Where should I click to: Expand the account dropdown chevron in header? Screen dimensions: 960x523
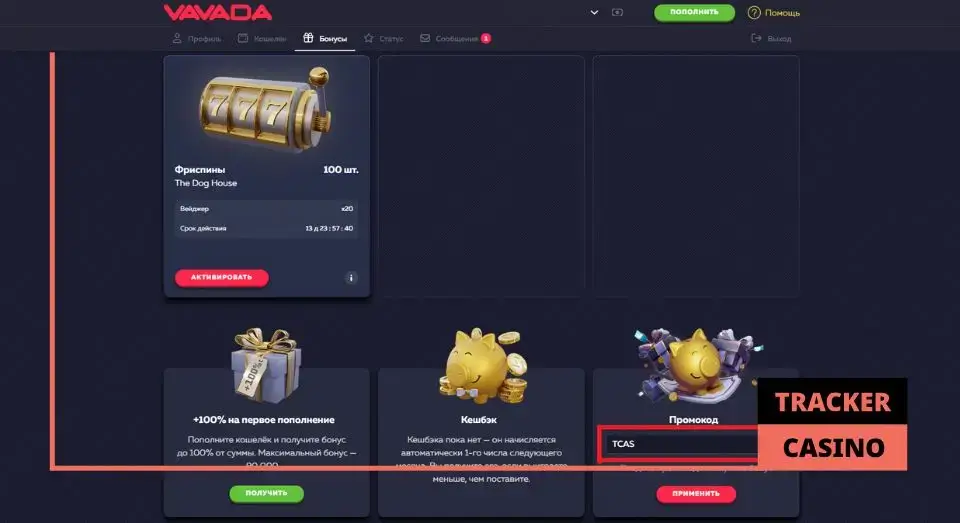594,12
